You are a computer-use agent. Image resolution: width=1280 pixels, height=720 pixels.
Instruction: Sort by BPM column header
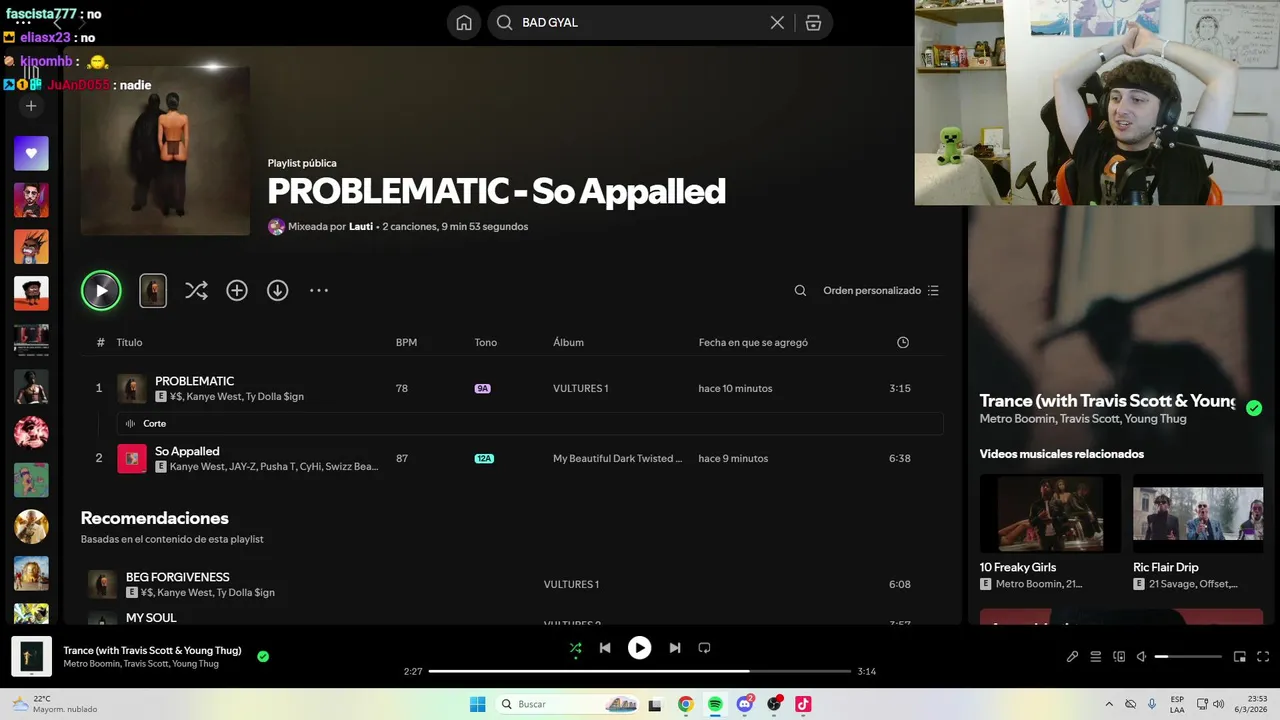click(x=406, y=342)
